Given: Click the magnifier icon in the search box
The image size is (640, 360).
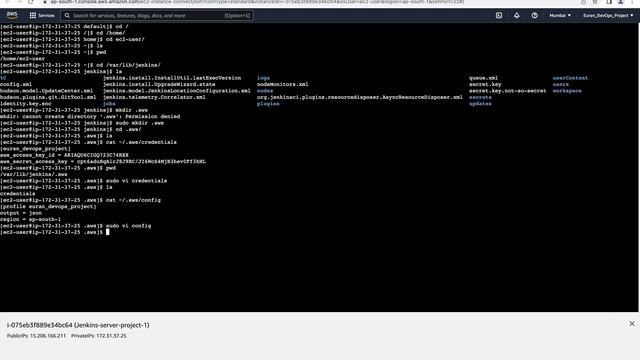Looking at the screenshot, I should (67, 16).
